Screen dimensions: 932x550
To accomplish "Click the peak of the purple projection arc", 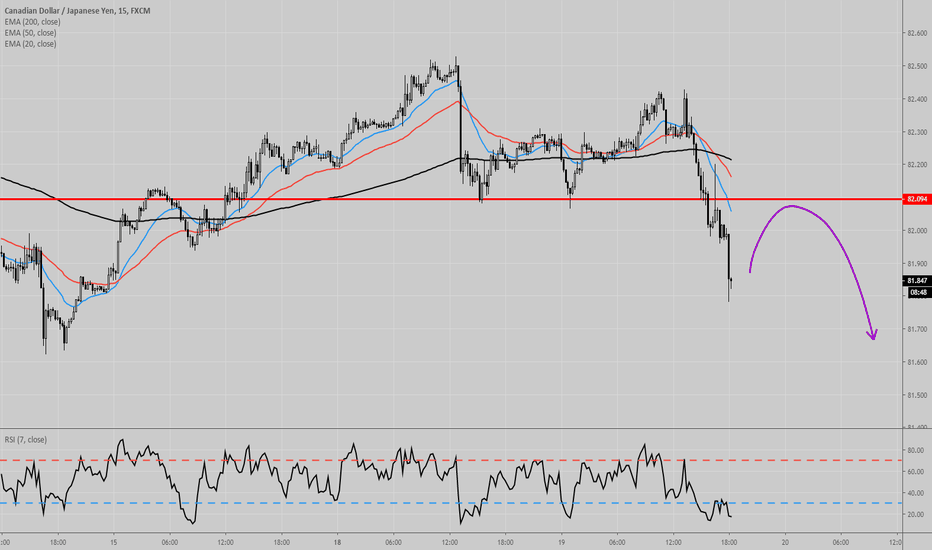I will (x=792, y=206).
